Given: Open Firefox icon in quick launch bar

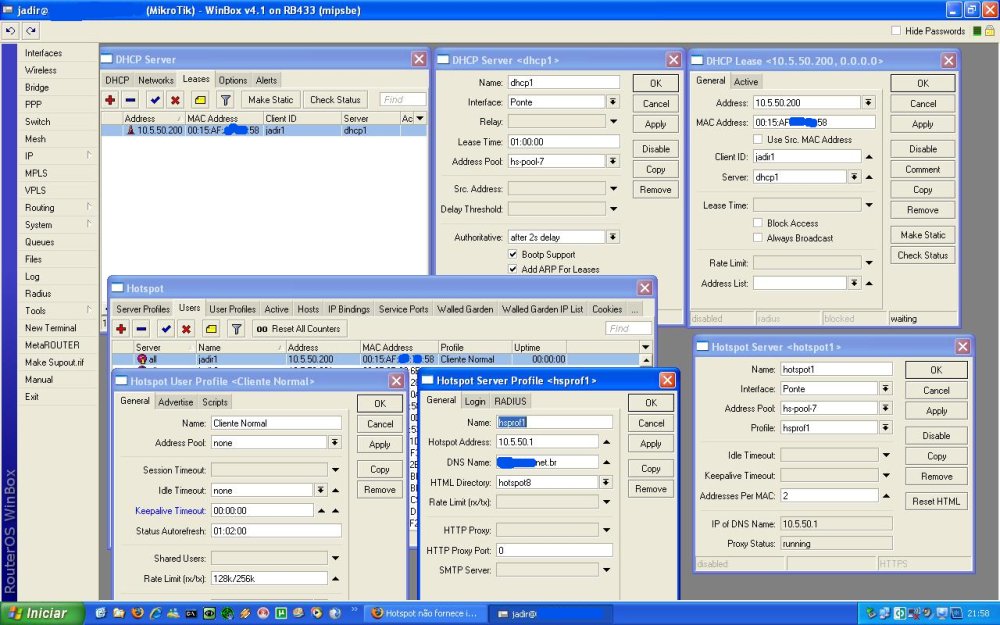Looking at the screenshot, I should coord(138,614).
